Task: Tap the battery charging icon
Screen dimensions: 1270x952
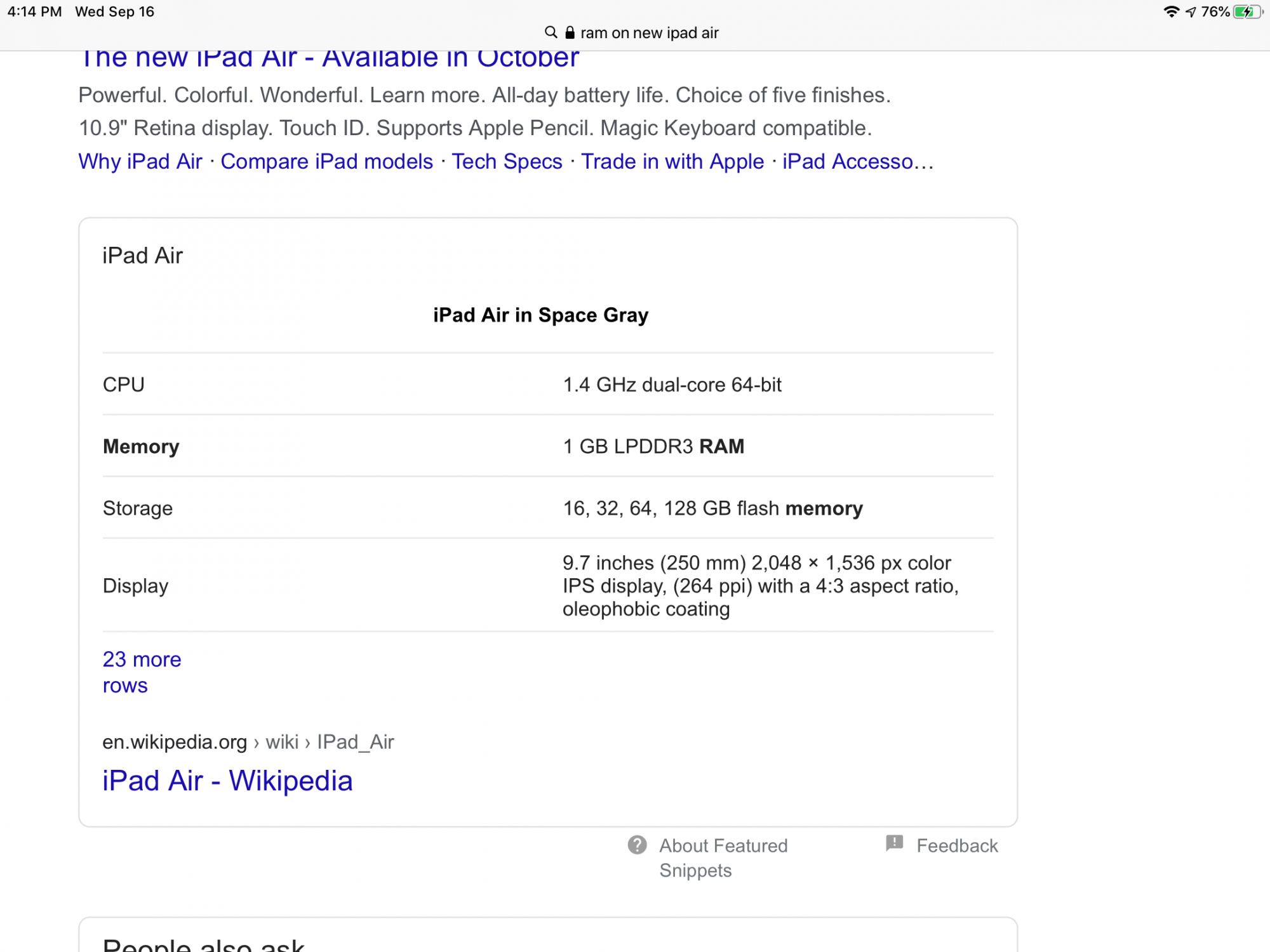Action: [x=1248, y=12]
